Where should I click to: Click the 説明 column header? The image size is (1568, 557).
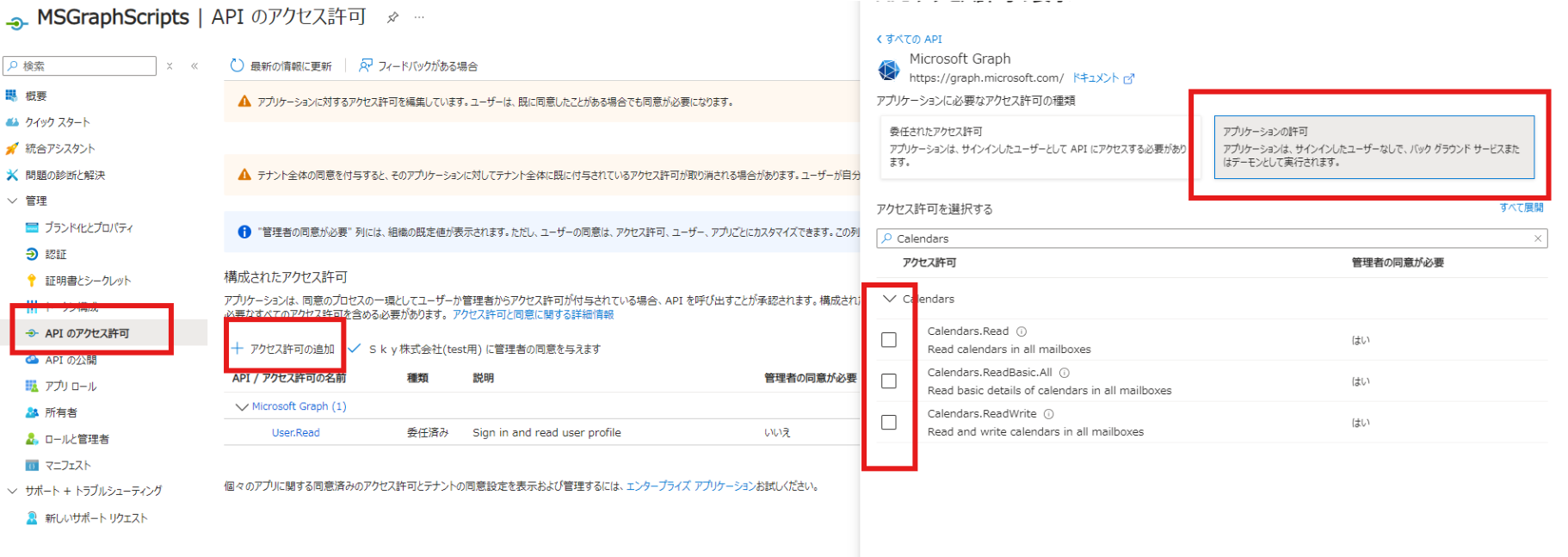point(484,378)
